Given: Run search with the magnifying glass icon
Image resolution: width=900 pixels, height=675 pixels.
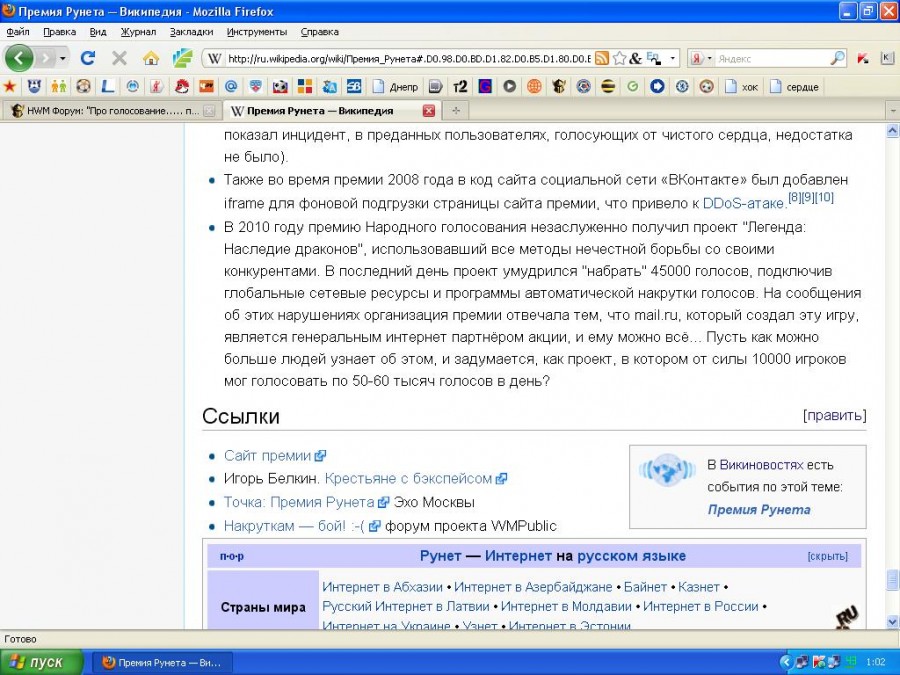Looking at the screenshot, I should 838,58.
